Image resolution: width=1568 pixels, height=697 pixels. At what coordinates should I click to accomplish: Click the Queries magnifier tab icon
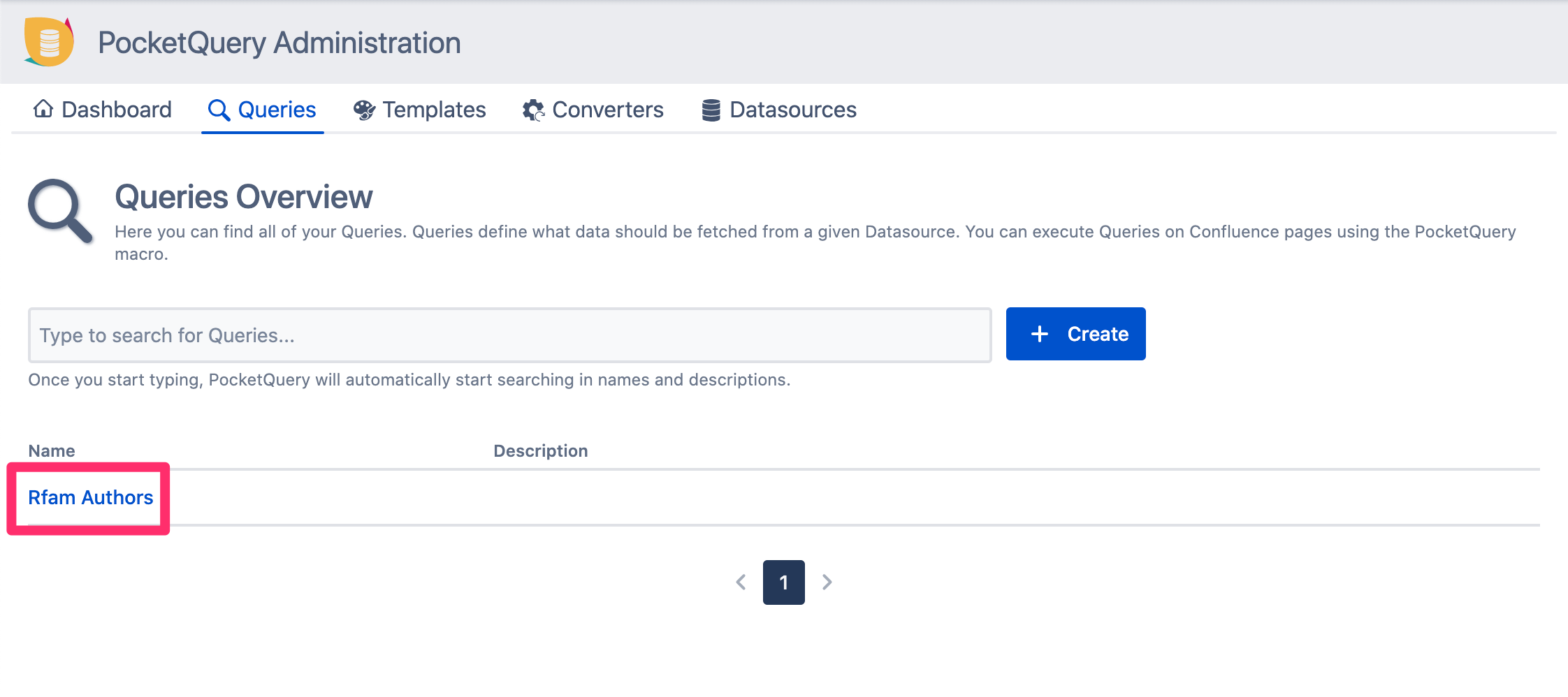pos(219,110)
